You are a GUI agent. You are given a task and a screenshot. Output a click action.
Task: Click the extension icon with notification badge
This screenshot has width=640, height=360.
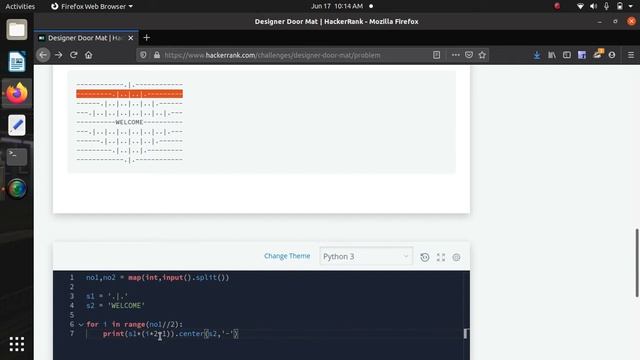click(x=598, y=54)
